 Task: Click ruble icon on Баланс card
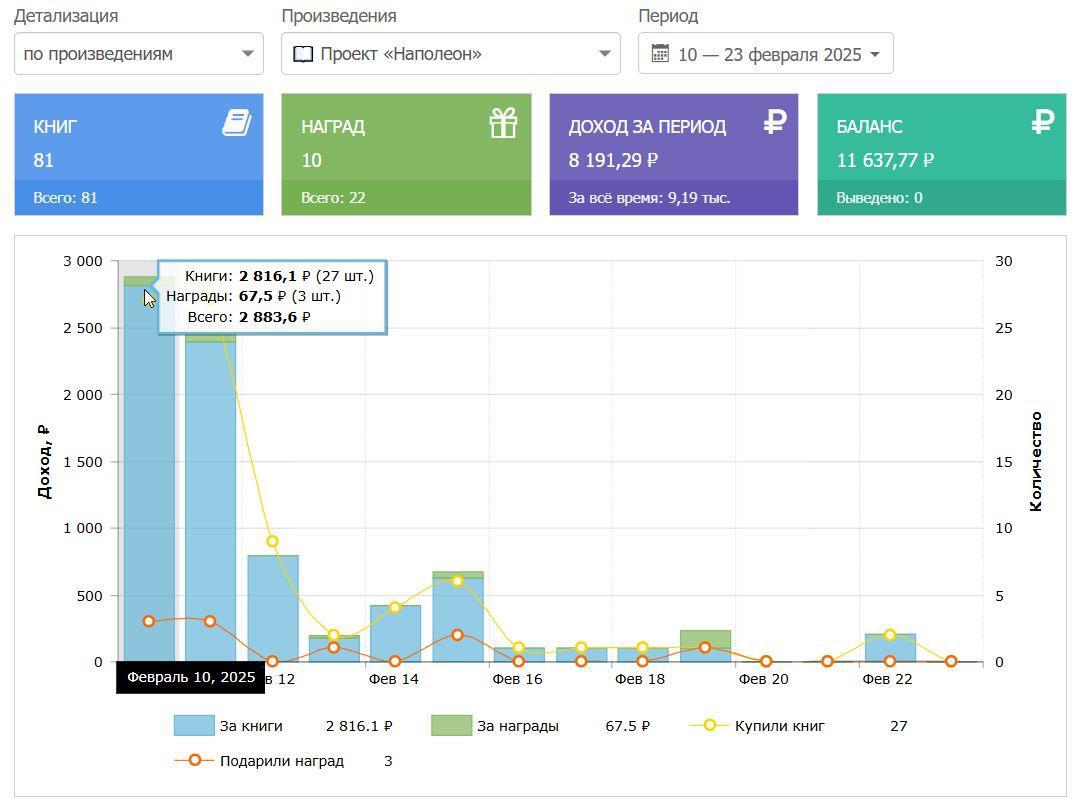point(1042,122)
